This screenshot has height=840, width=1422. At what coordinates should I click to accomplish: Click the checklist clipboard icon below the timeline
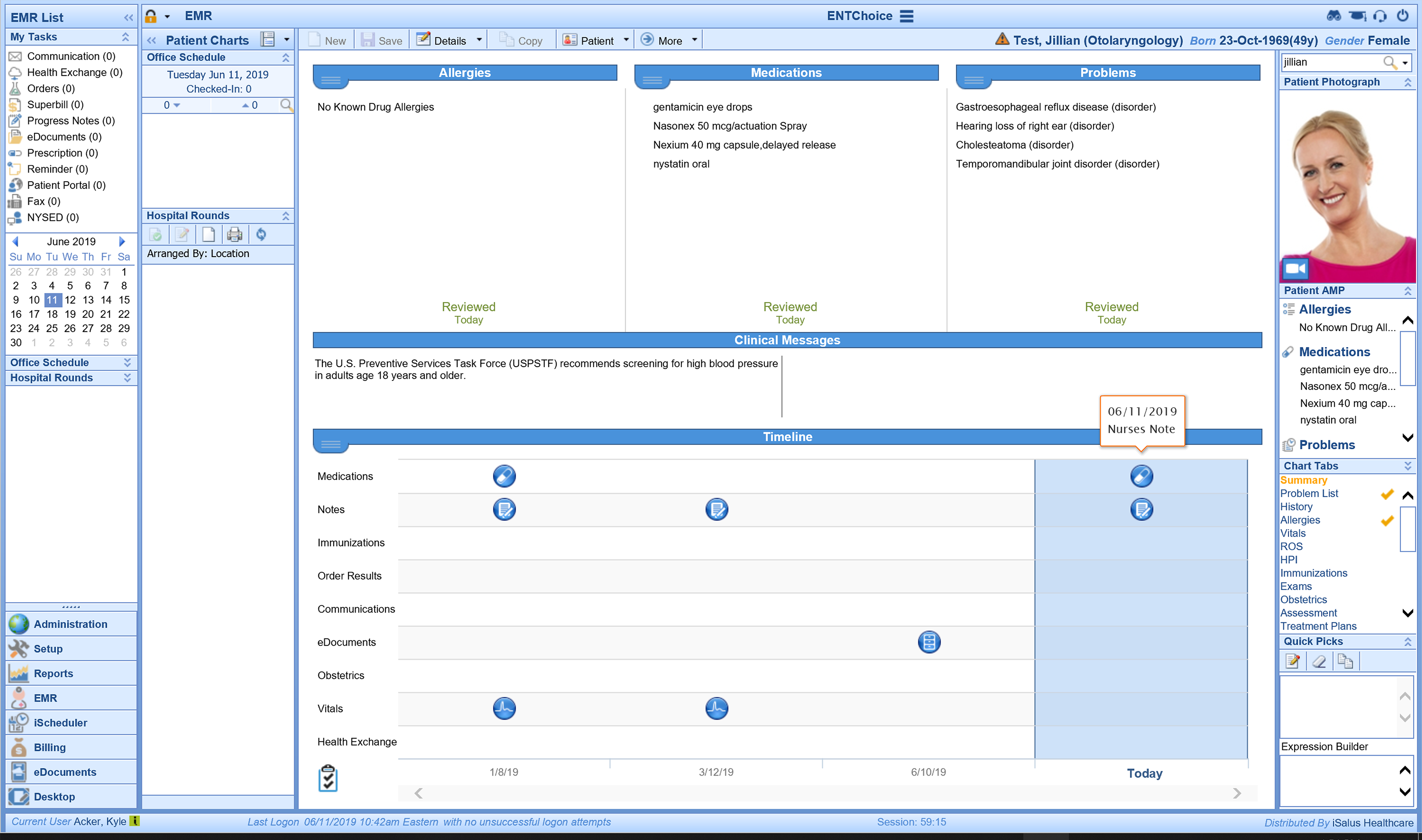pyautogui.click(x=328, y=778)
